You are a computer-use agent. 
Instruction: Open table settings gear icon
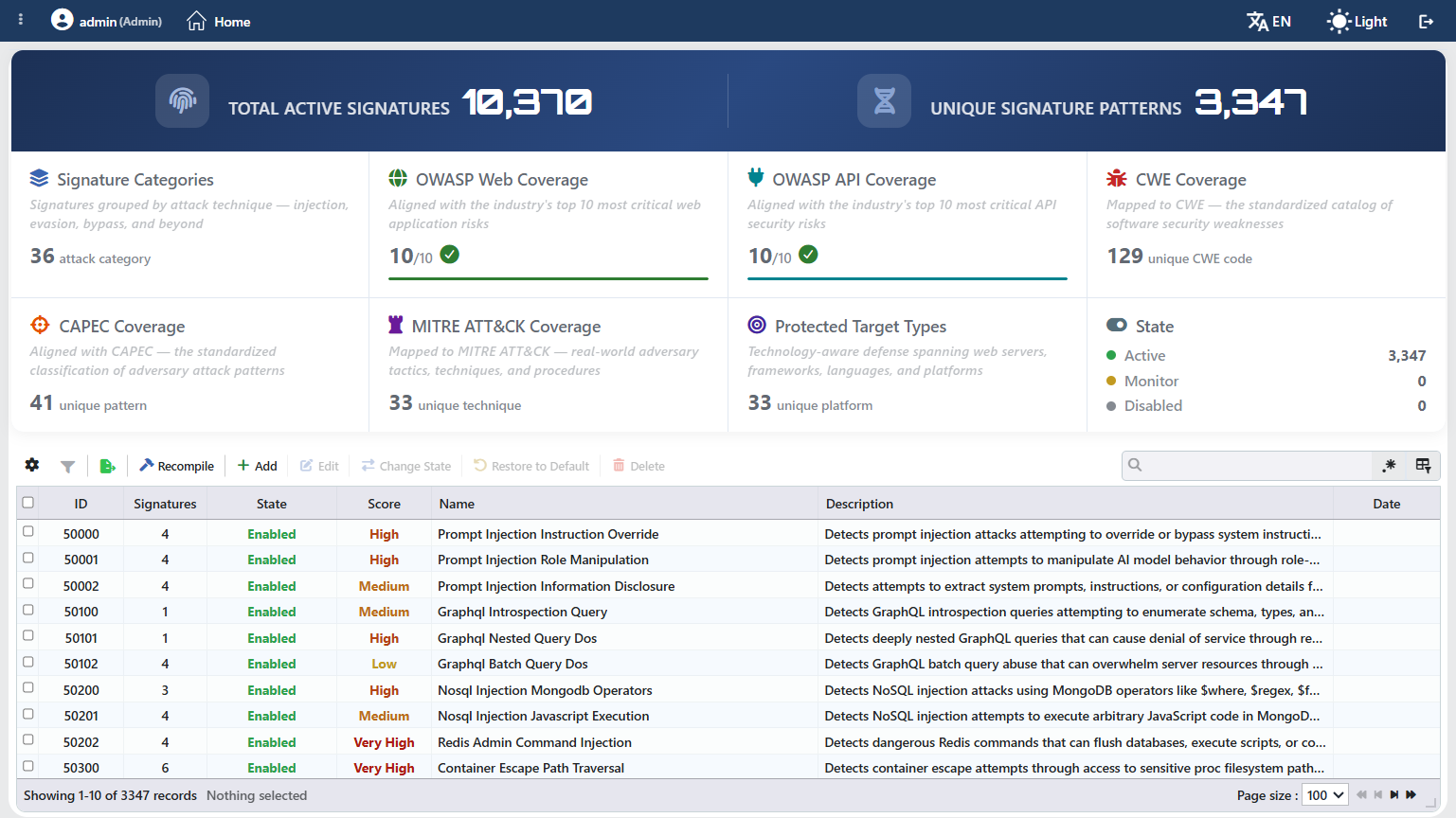[32, 465]
